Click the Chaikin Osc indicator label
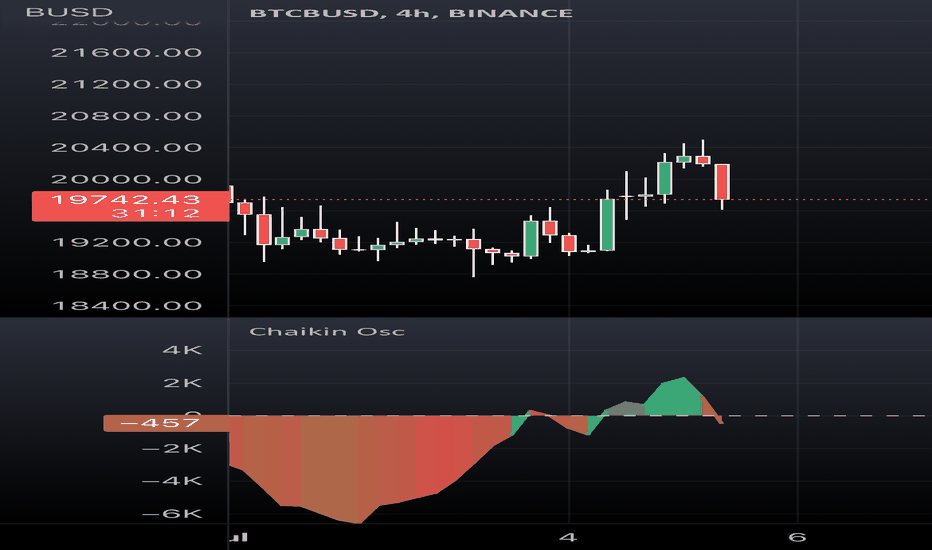This screenshot has height=550, width=932. [x=327, y=332]
